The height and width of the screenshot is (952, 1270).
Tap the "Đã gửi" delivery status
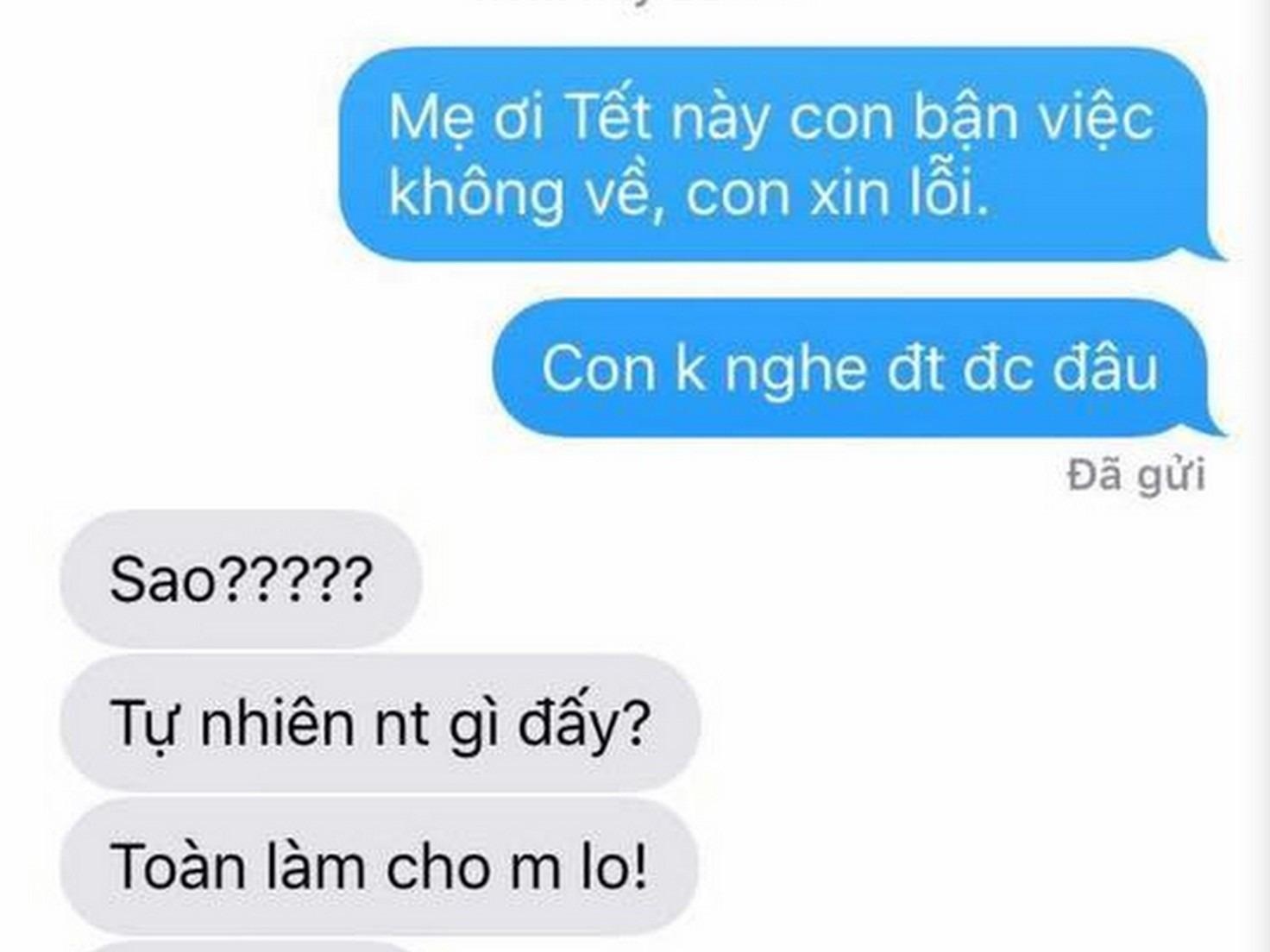pos(1136,476)
